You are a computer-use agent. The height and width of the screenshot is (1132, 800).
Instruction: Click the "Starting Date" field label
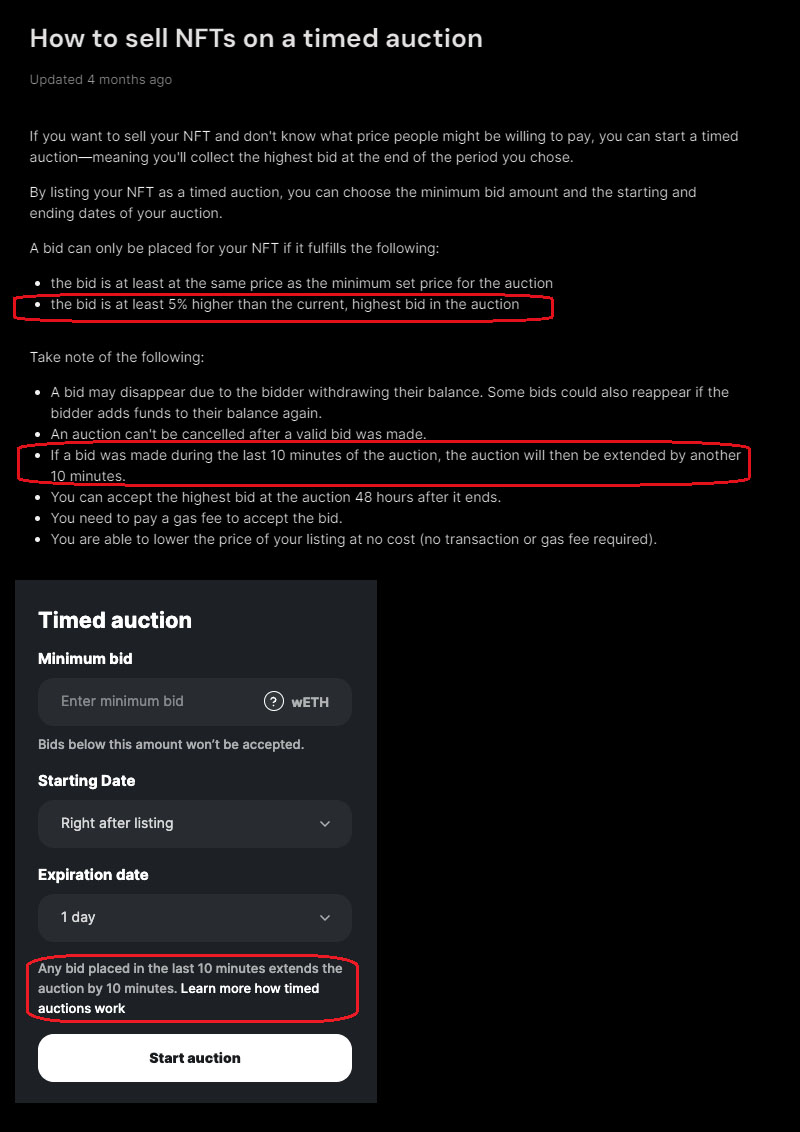pos(86,781)
